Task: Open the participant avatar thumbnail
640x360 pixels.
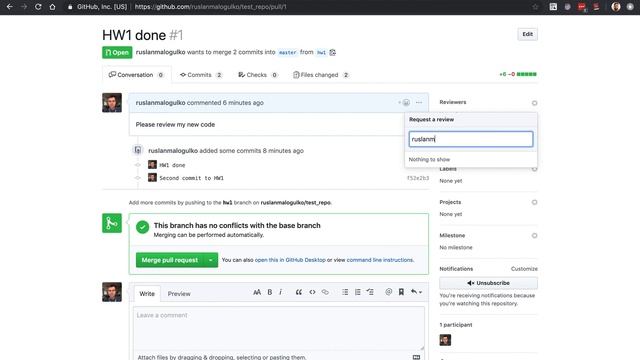Action: 445,340
